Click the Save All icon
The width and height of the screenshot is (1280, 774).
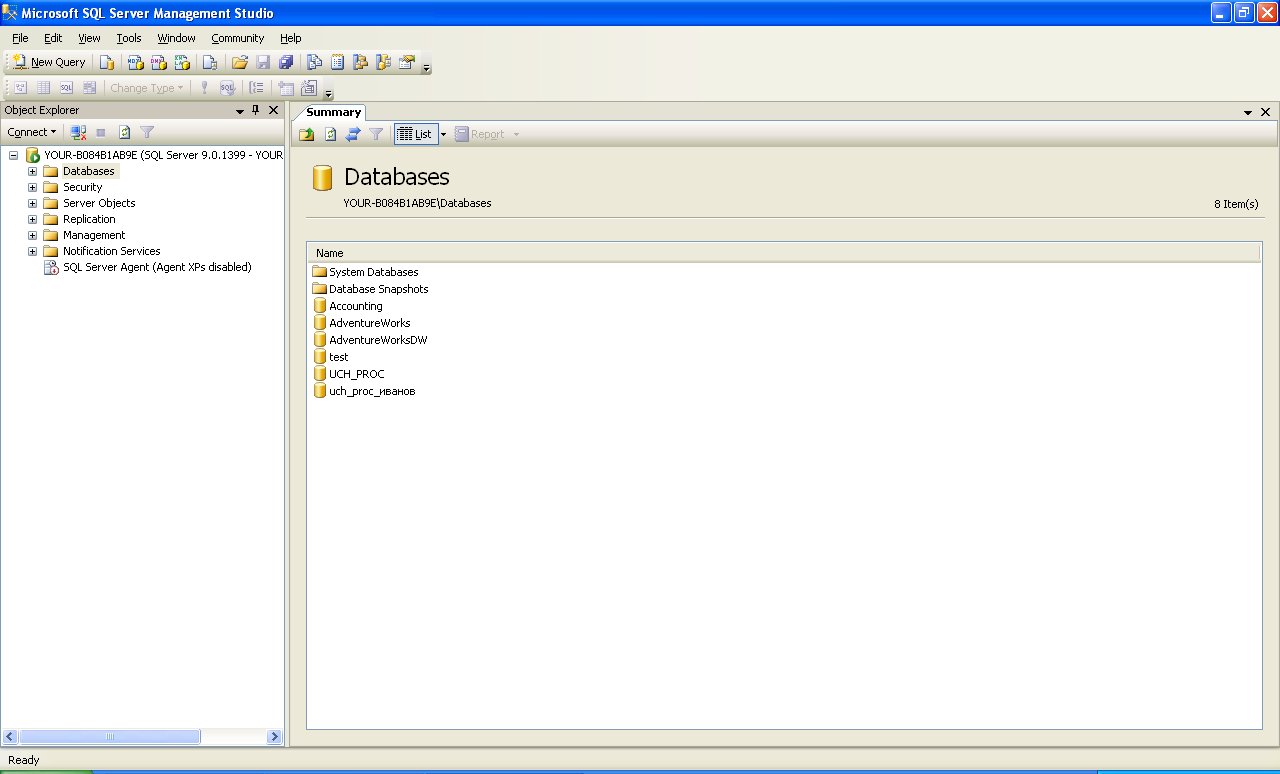click(x=286, y=62)
